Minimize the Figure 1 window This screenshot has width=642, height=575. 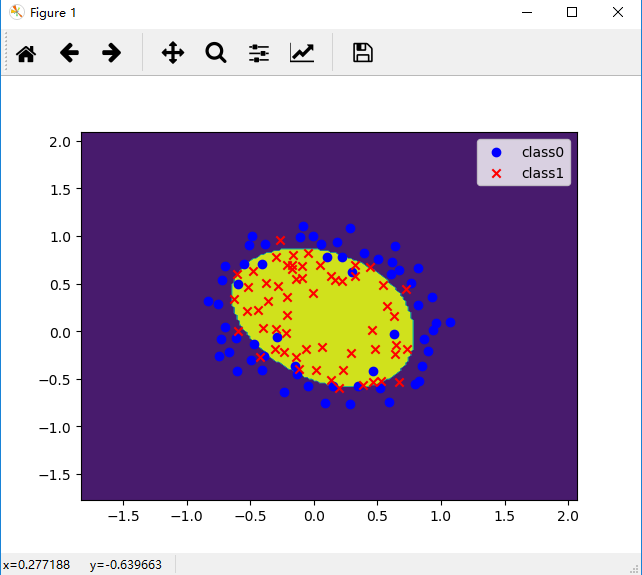(x=527, y=12)
